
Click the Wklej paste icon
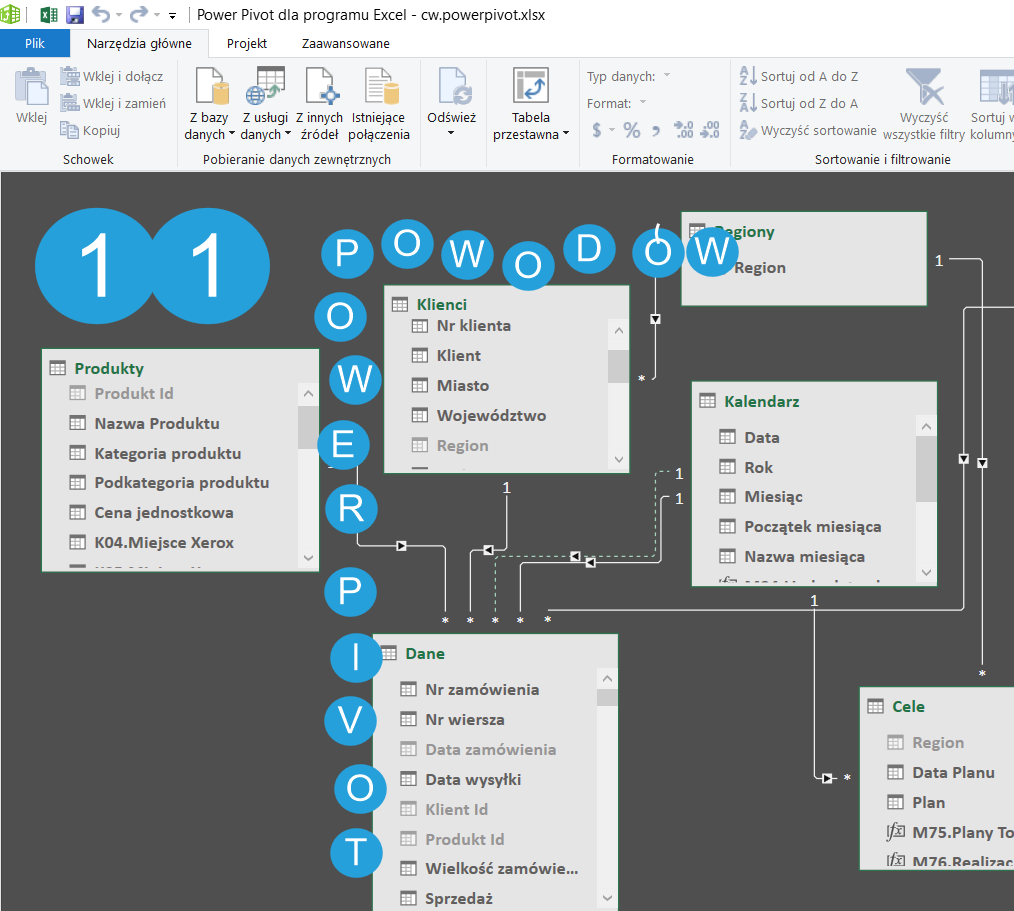[x=31, y=88]
